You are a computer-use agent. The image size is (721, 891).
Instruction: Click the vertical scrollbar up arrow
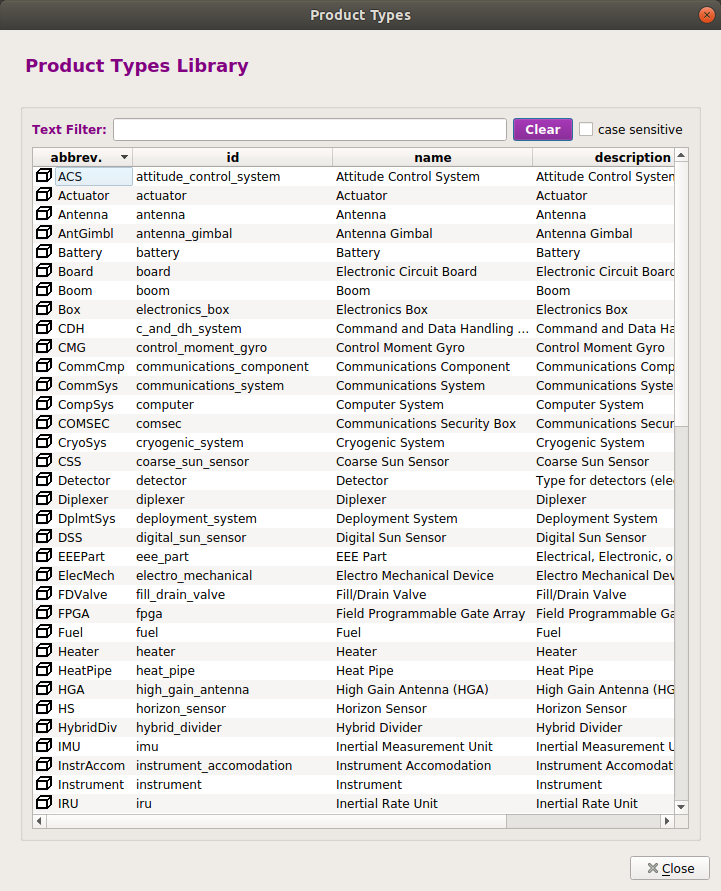[681, 155]
